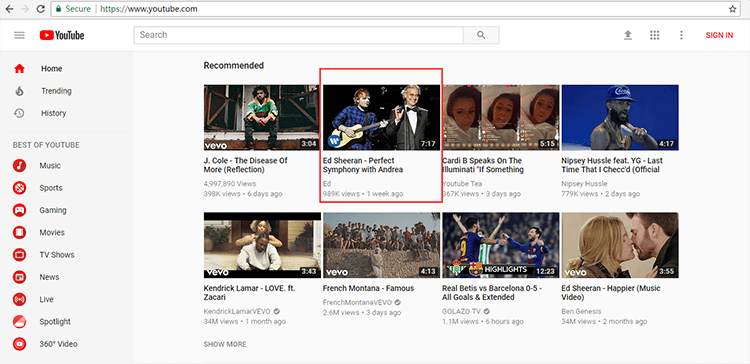Click the Movies category icon

coord(20,232)
